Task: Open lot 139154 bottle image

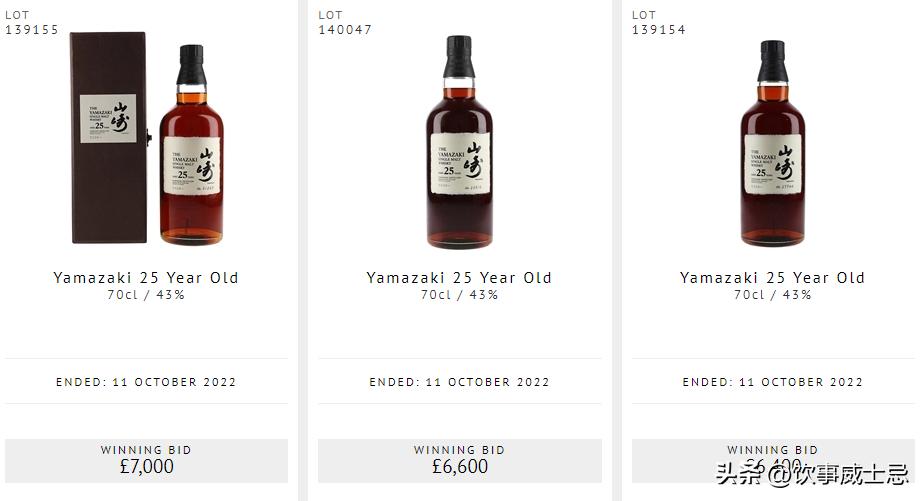Action: [773, 143]
